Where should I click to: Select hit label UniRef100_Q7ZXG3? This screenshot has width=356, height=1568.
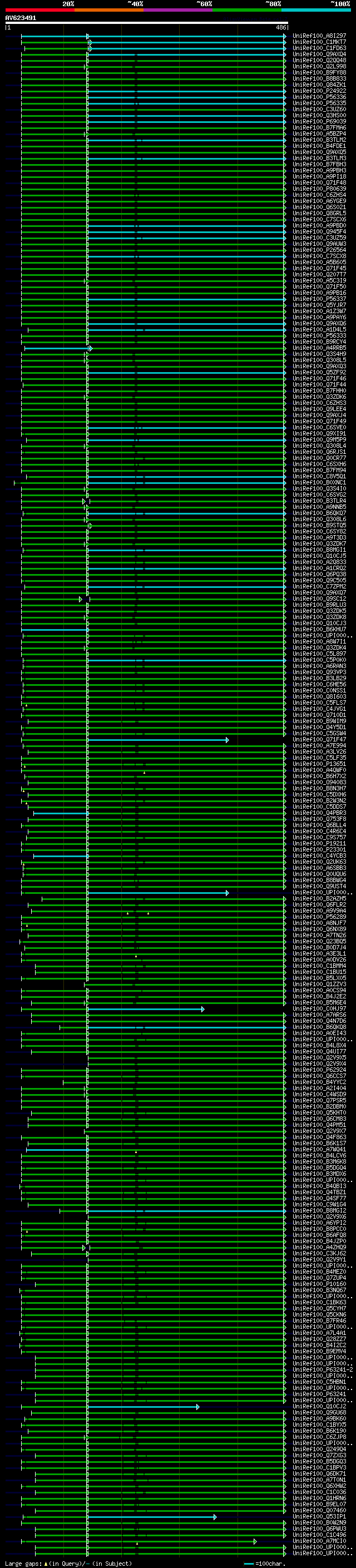pyautogui.click(x=319, y=1456)
